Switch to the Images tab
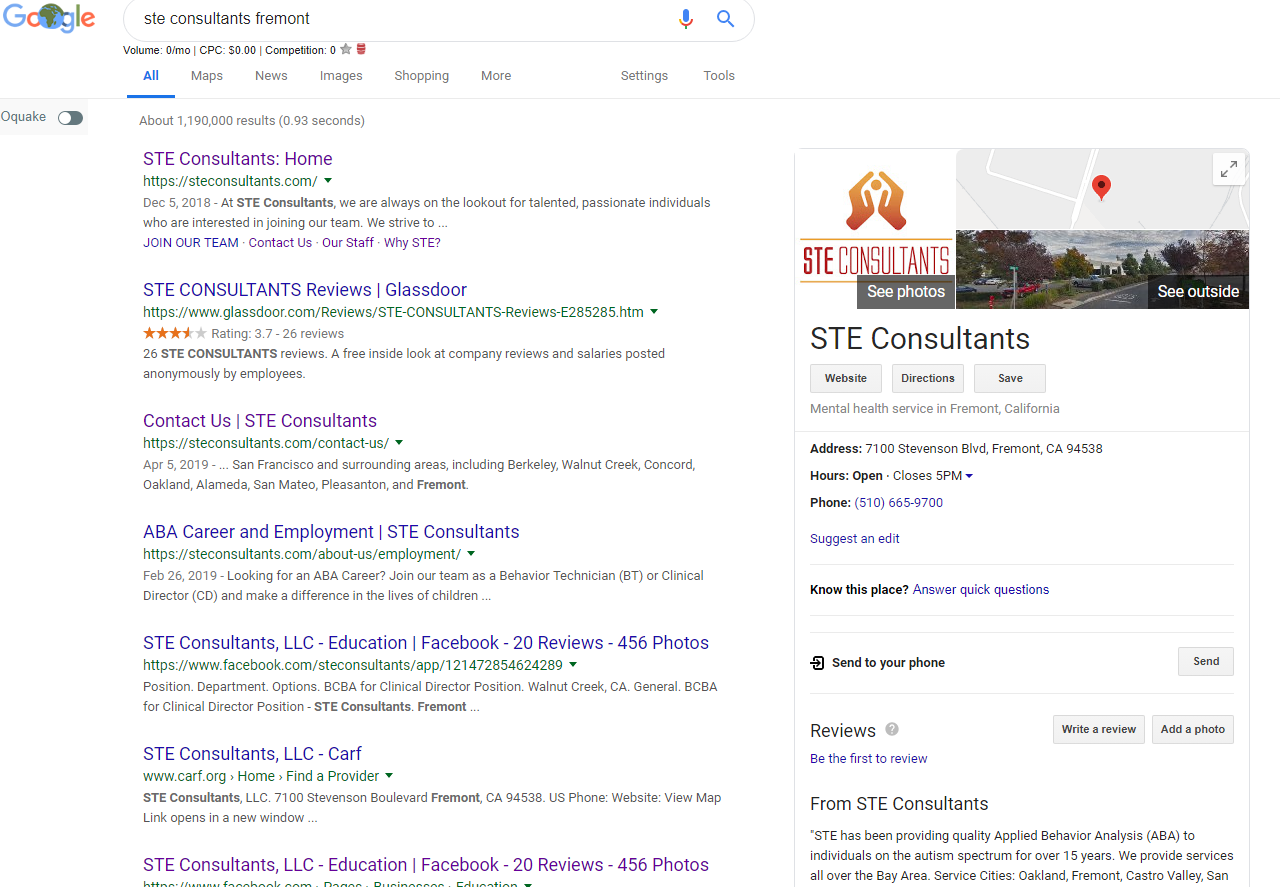 tap(341, 75)
